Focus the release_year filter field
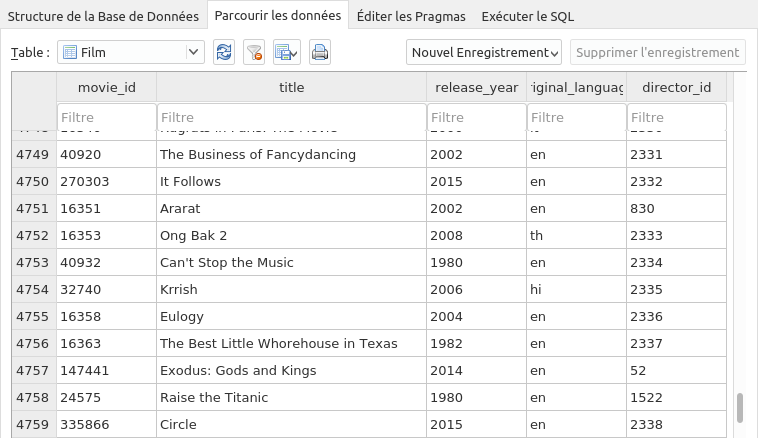758x438 pixels. tap(477, 117)
